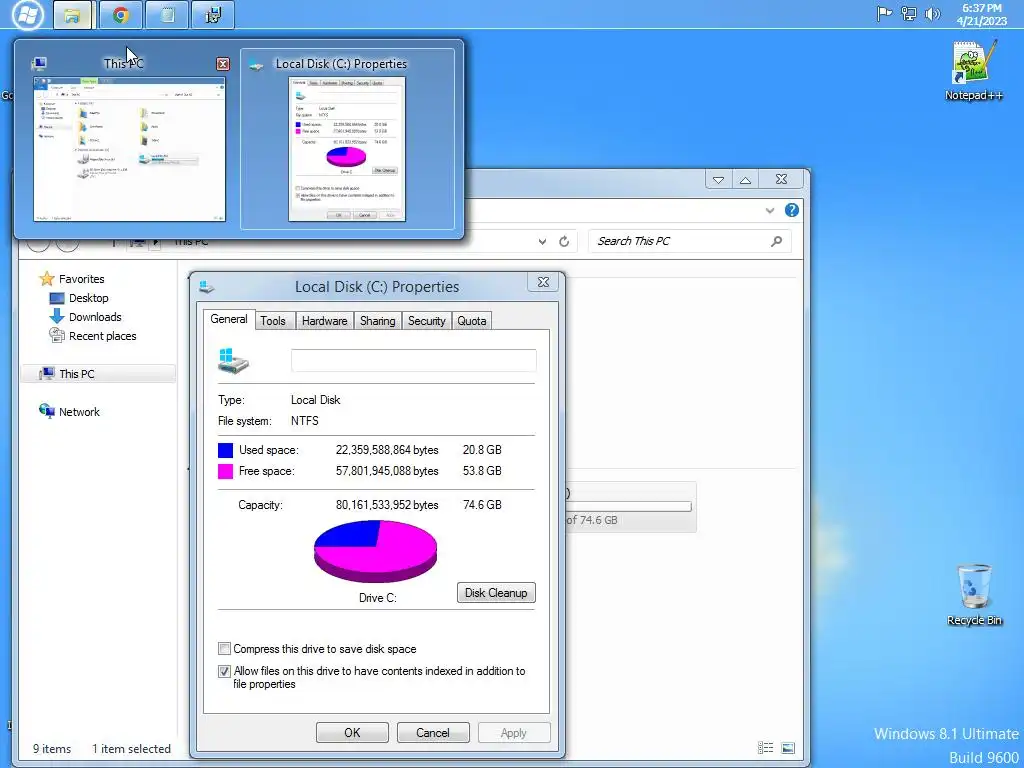The image size is (1024, 768).
Task: Click the '22,359,588,864 bytes' value
Action: (x=387, y=450)
